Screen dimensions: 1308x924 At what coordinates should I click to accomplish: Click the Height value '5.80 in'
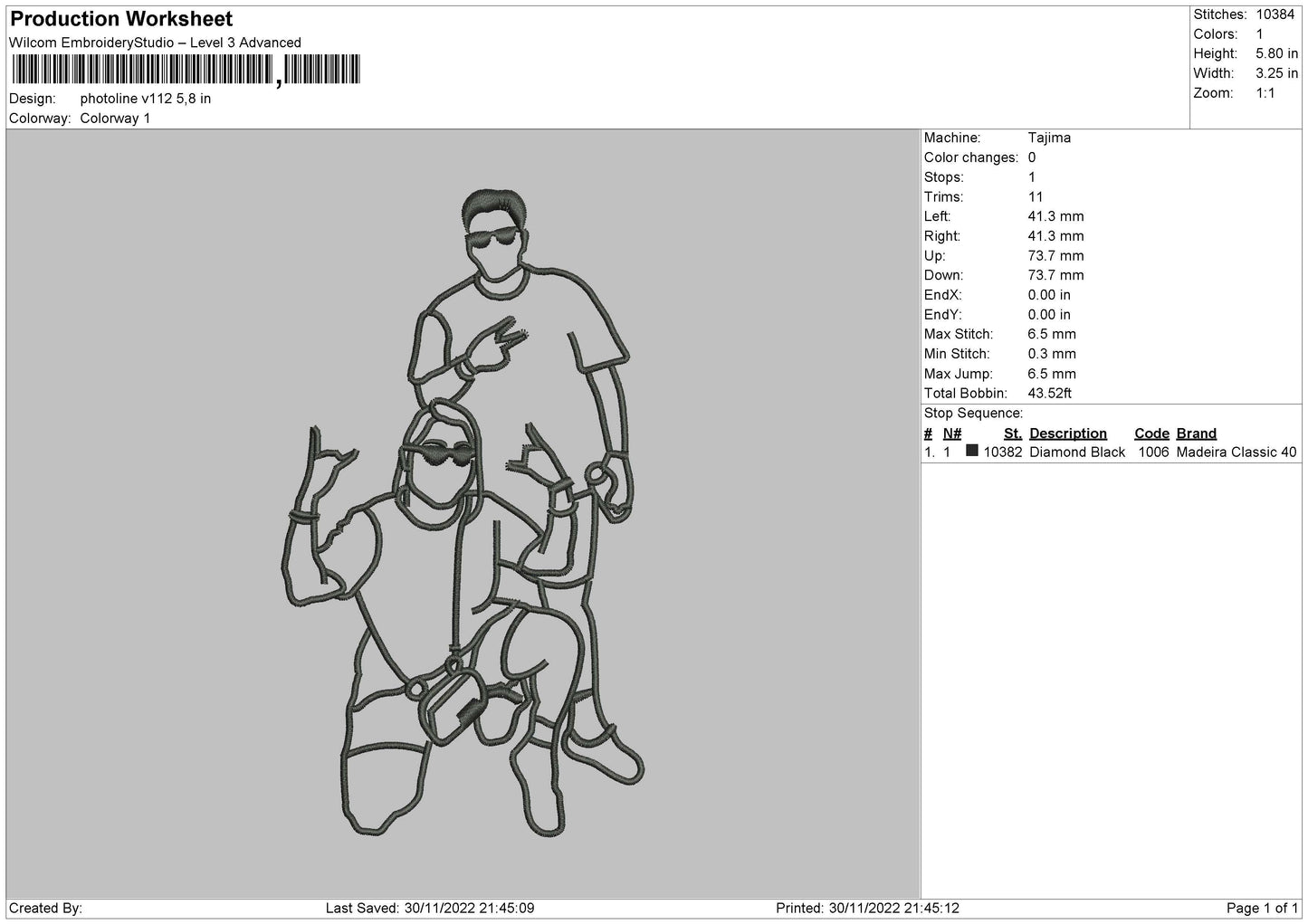click(x=1277, y=54)
